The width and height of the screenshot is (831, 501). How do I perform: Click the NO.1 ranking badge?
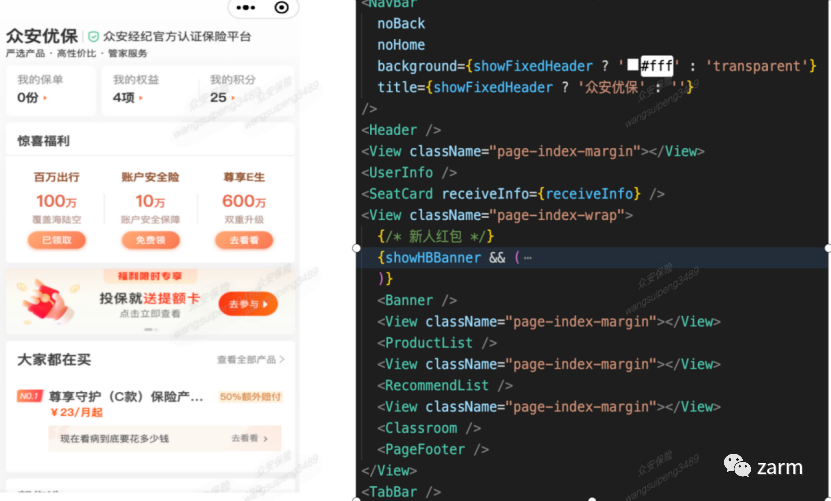pos(30,396)
